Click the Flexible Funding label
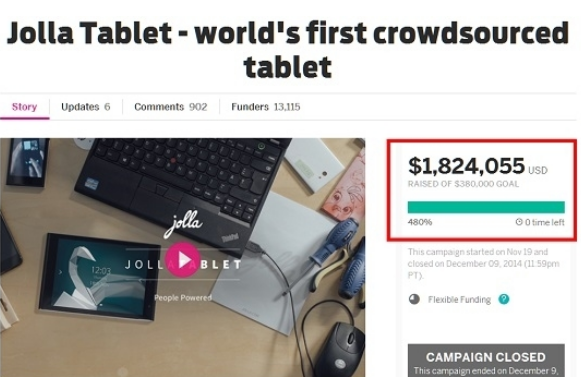Image resolution: width=581 pixels, height=377 pixels. pos(459,300)
